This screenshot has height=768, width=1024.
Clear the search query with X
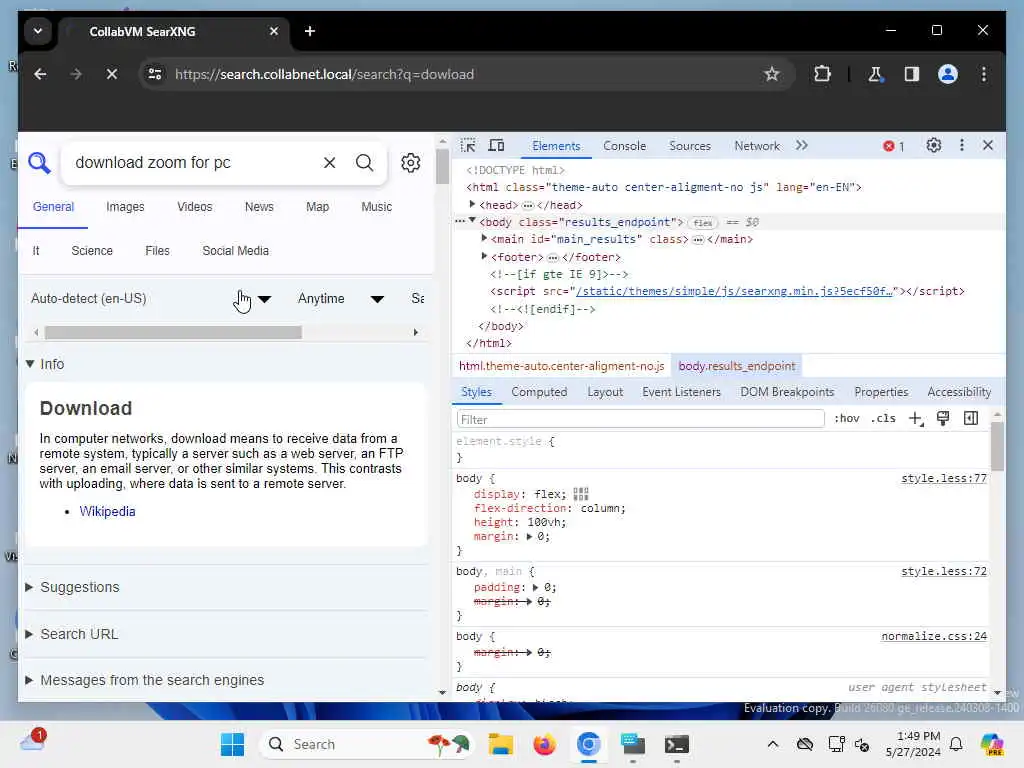click(330, 163)
